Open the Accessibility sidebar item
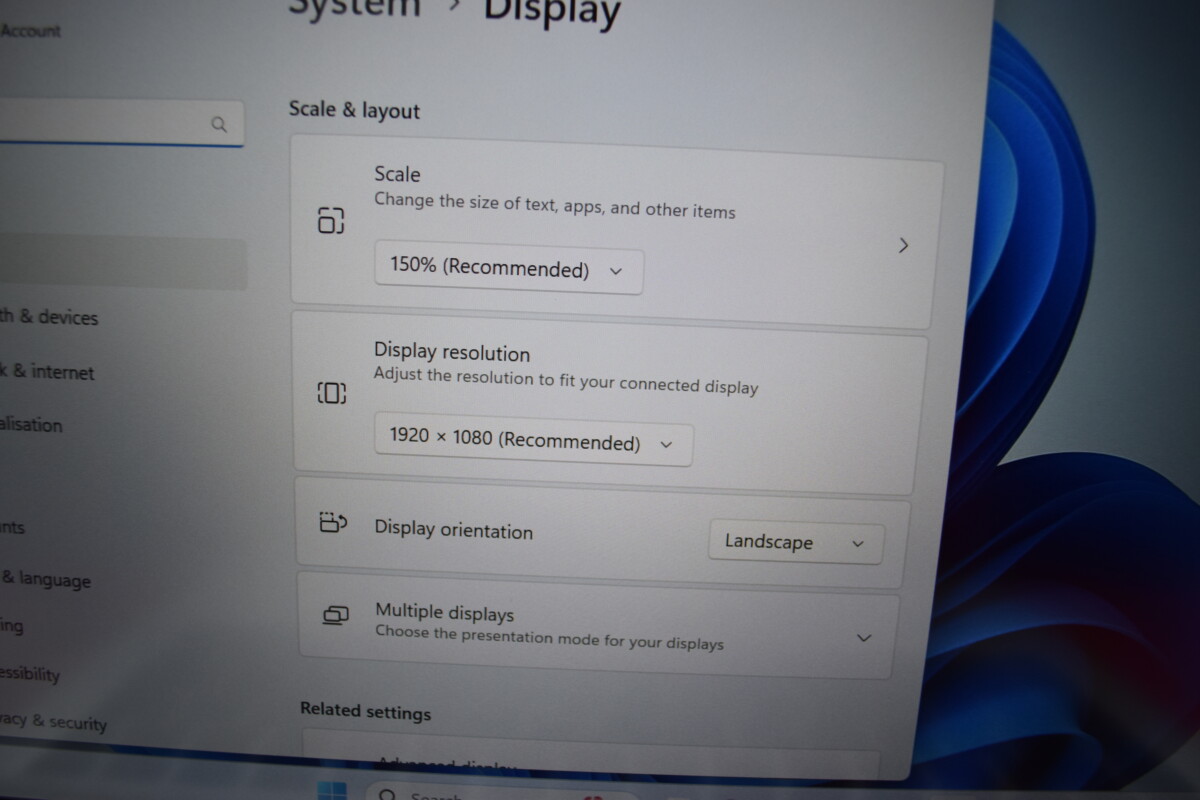Viewport: 1200px width, 800px height. pyautogui.click(x=30, y=674)
